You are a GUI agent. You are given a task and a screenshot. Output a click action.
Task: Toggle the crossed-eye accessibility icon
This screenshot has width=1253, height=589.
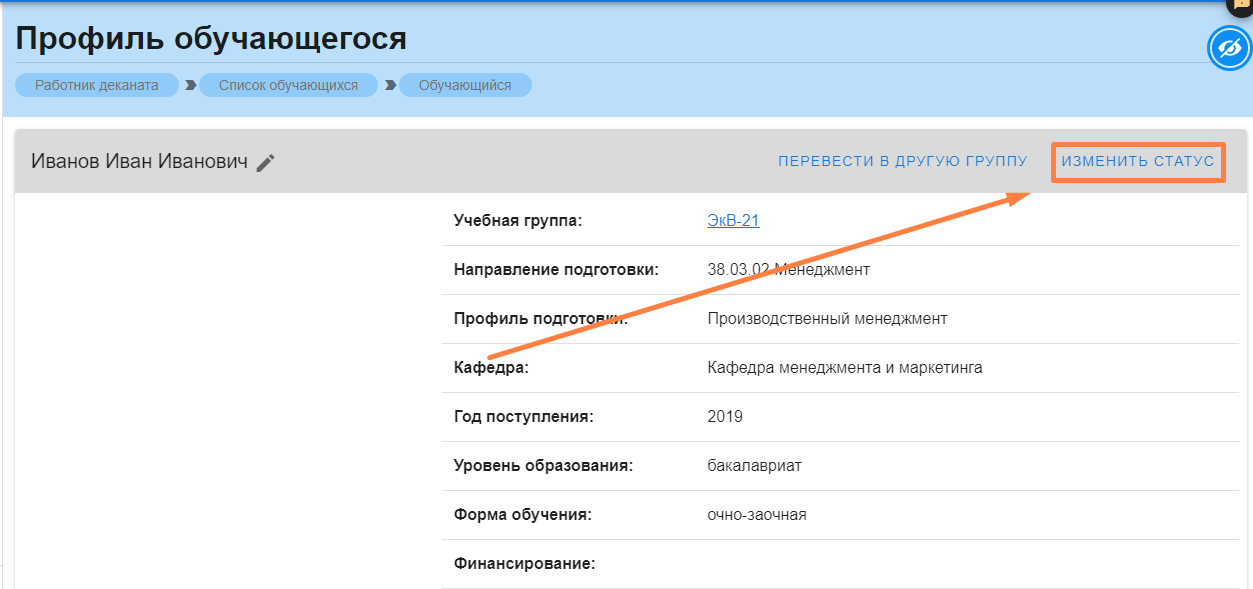pyautogui.click(x=1228, y=48)
